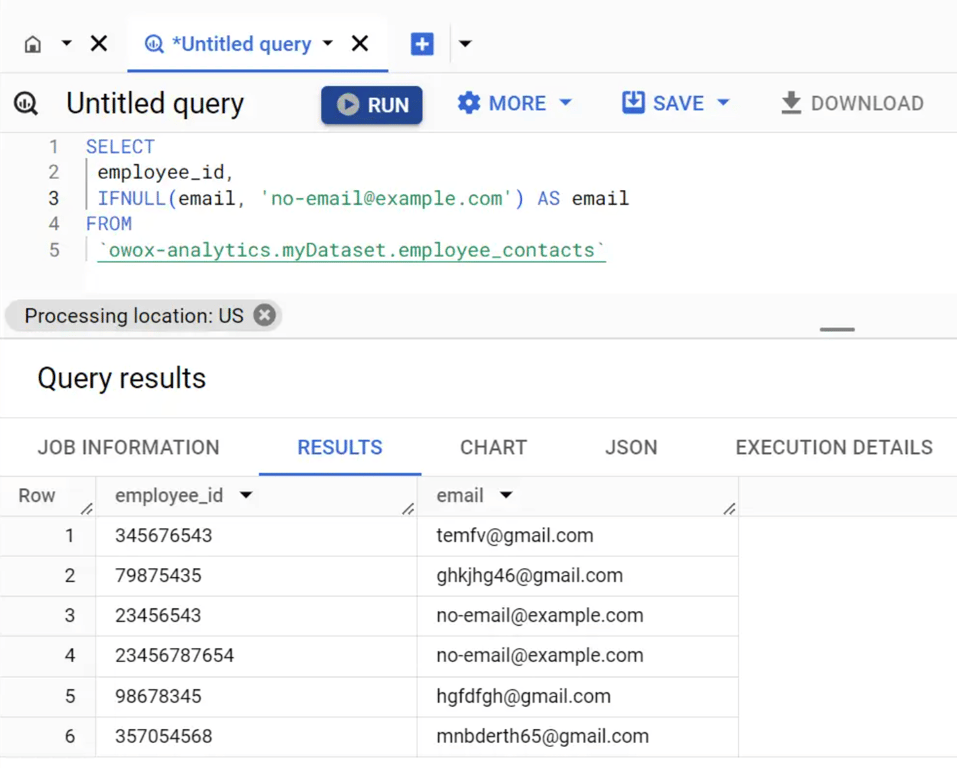Open the Untitled query tab dropdown arrow
Screen dimensions: 957x768
click(328, 43)
